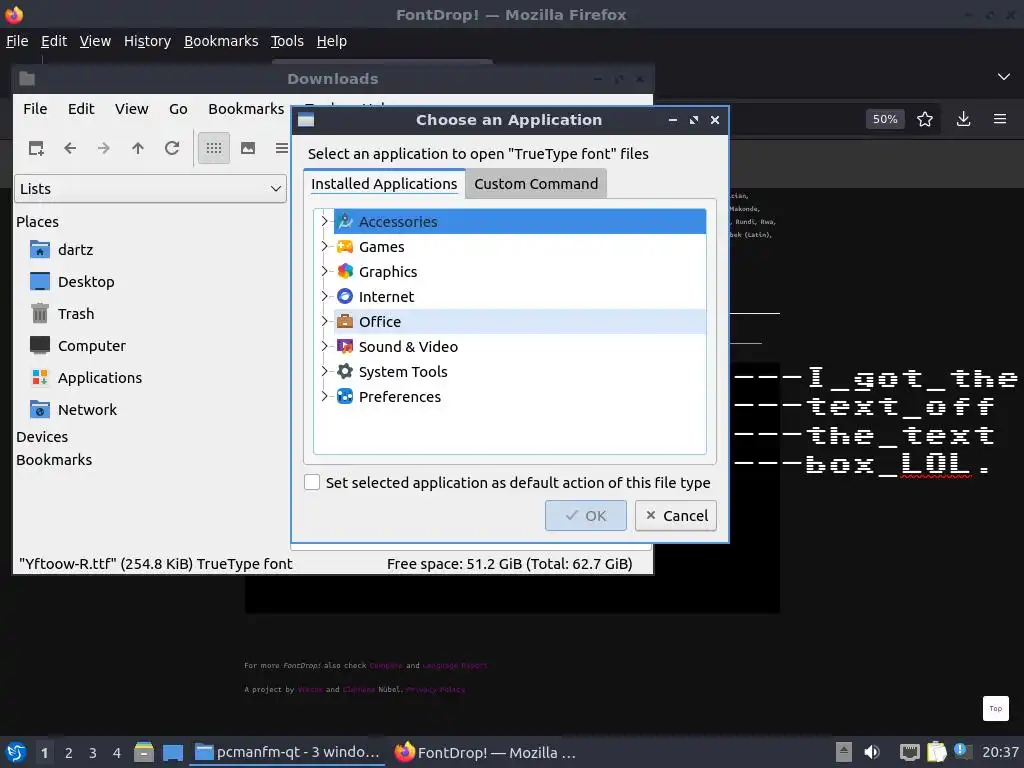The height and width of the screenshot is (768, 1024).
Task: Select the Graphics category
Action: pos(520,272)
